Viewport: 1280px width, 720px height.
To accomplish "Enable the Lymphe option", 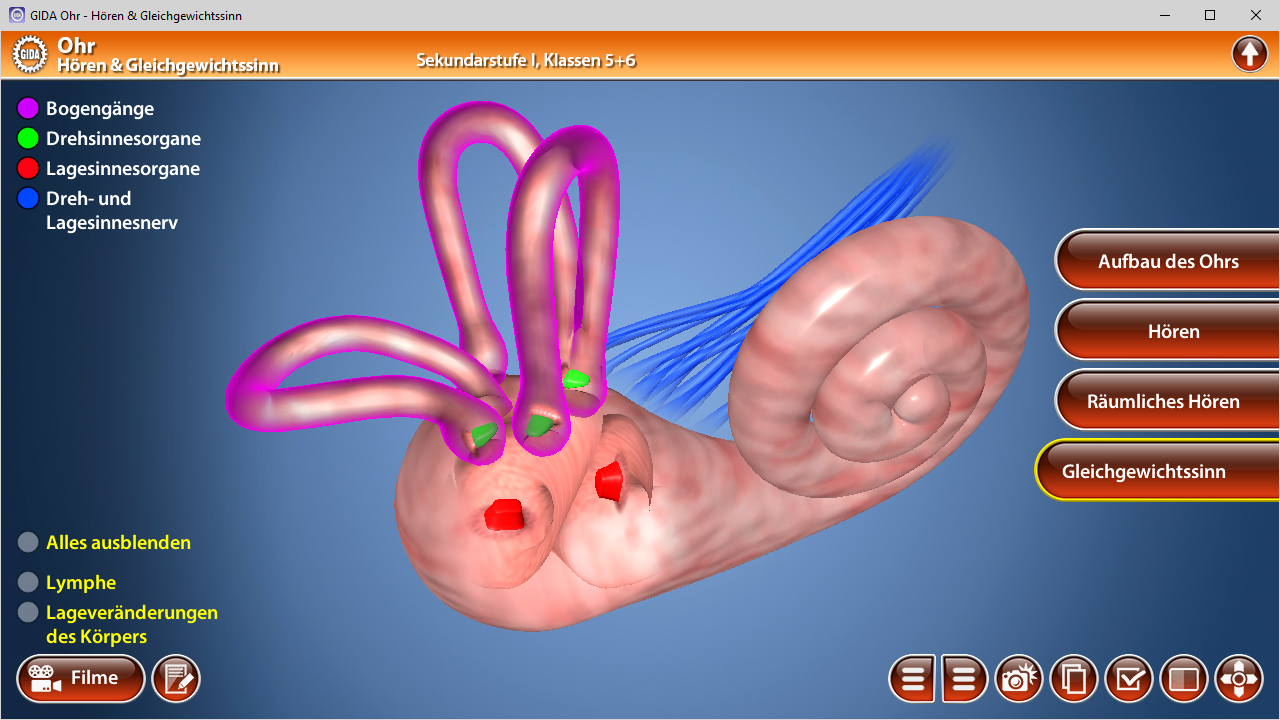I will (28, 583).
